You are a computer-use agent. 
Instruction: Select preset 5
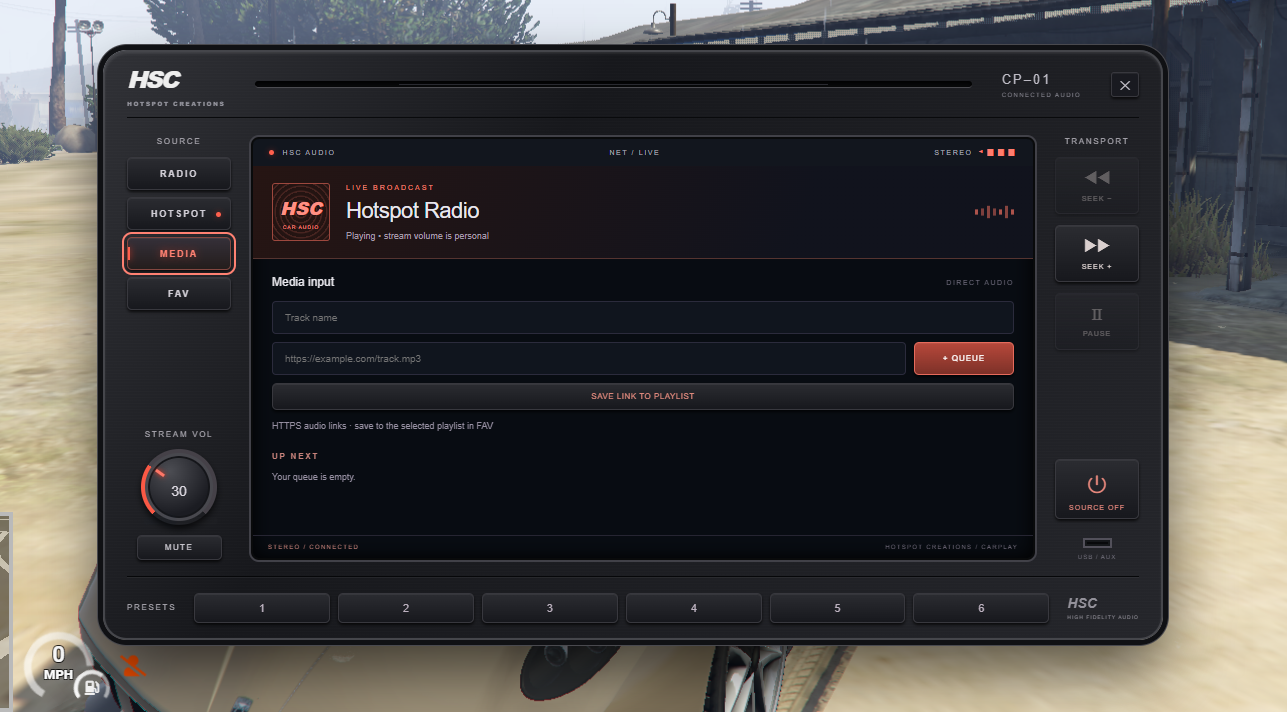coord(837,608)
